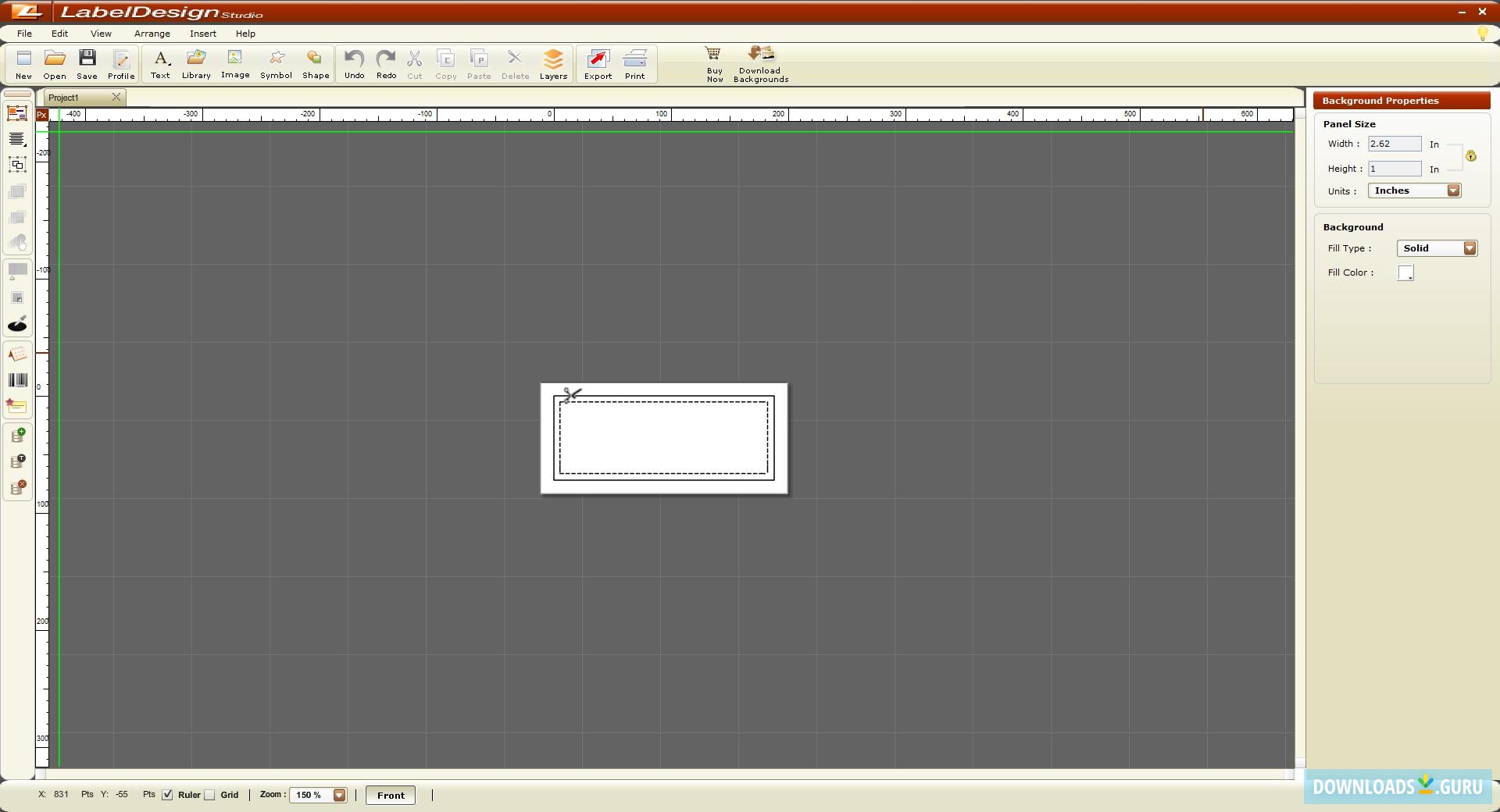Pick the Shape tool
The image size is (1500, 812).
(x=316, y=64)
